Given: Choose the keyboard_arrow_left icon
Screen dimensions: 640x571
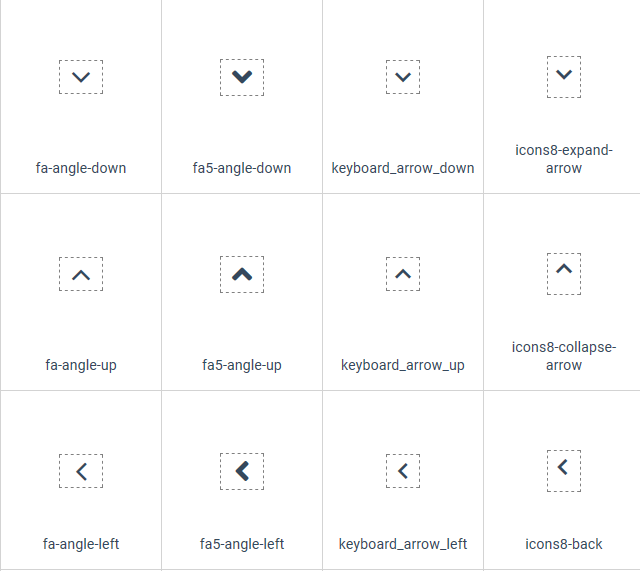Looking at the screenshot, I should click(403, 471).
